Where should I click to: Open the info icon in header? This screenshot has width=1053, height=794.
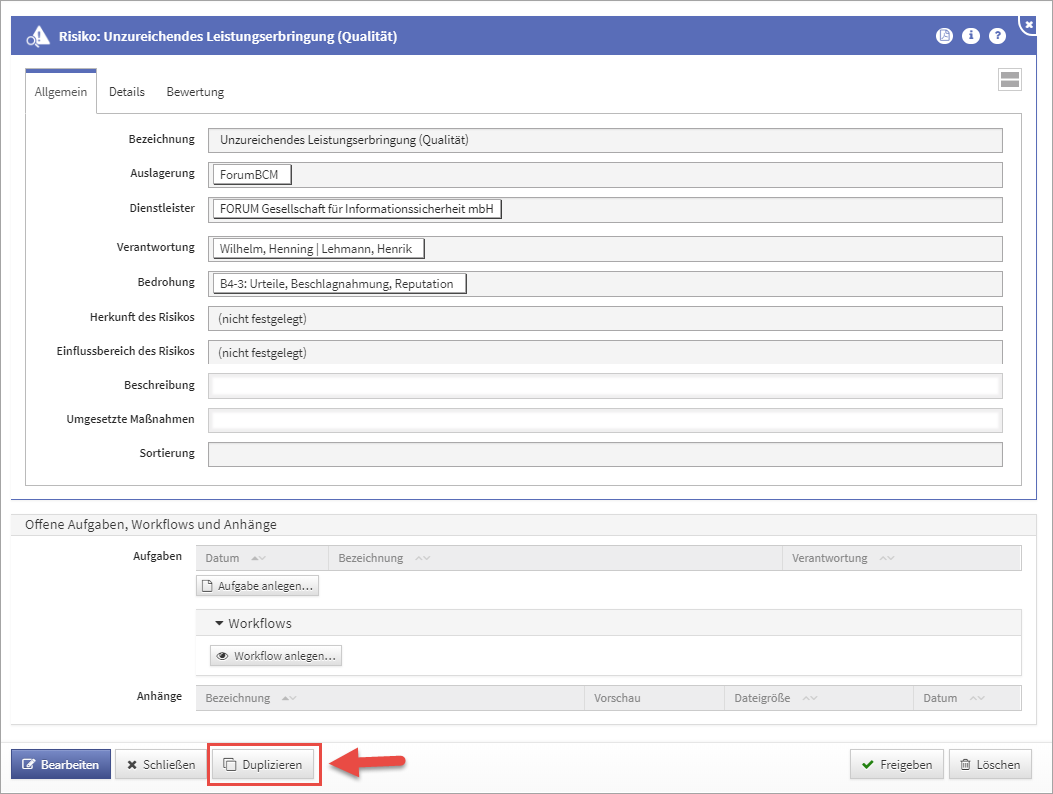click(x=970, y=36)
